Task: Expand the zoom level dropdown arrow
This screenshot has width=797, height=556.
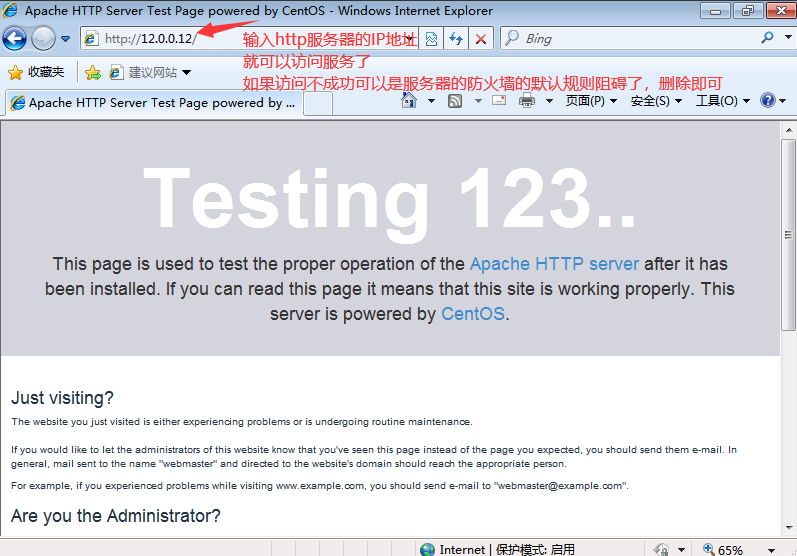Action: 771,550
